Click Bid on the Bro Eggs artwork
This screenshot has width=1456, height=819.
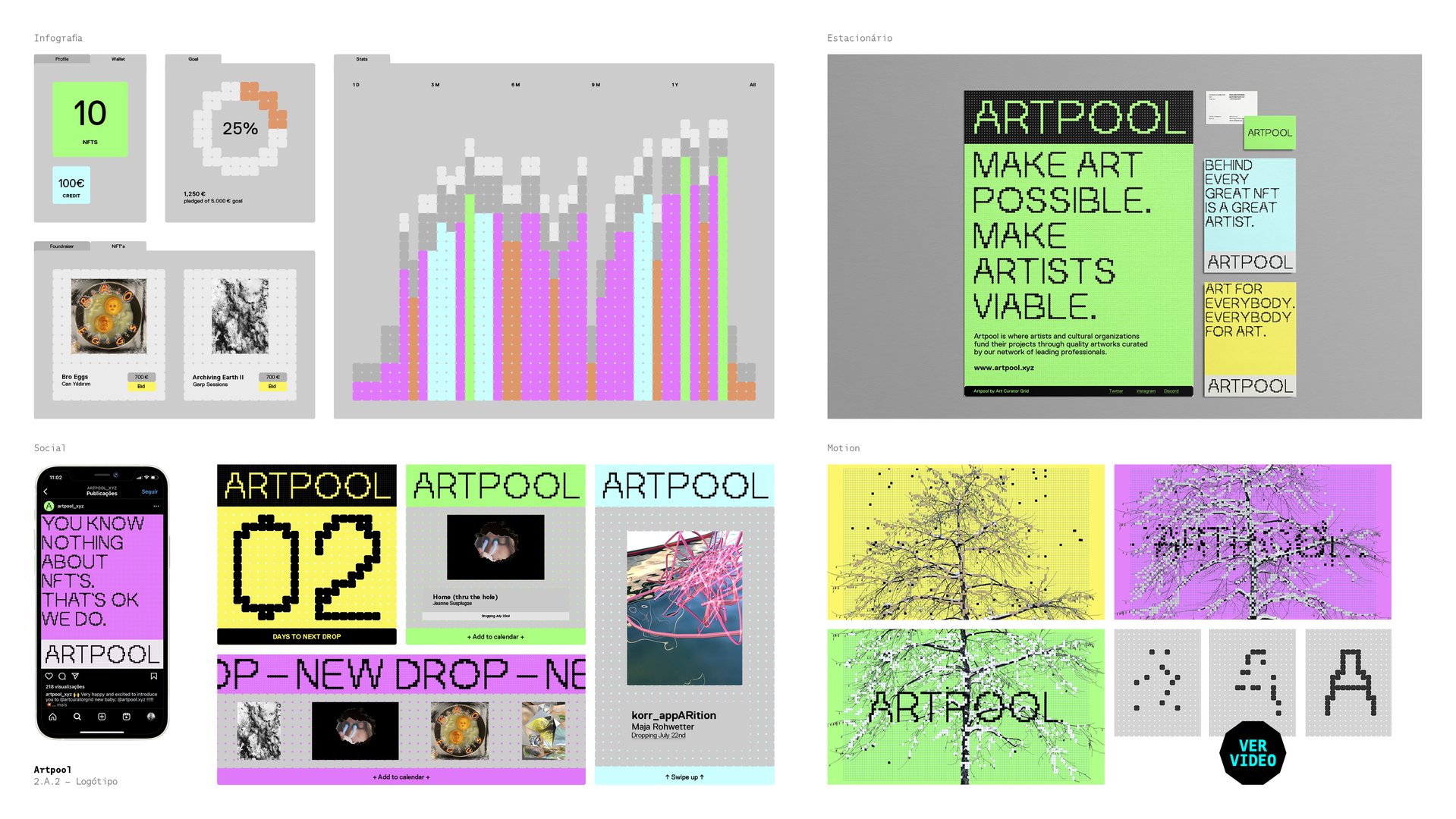[141, 387]
